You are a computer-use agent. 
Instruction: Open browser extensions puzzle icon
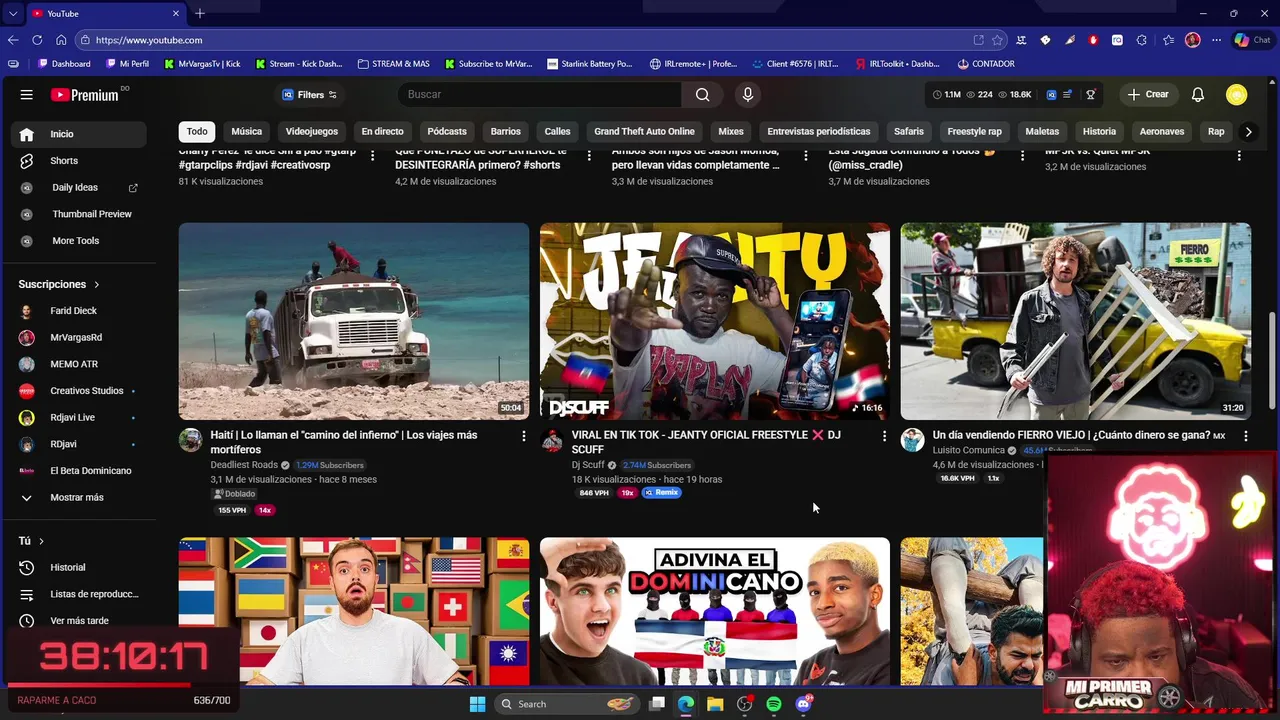(x=1141, y=40)
